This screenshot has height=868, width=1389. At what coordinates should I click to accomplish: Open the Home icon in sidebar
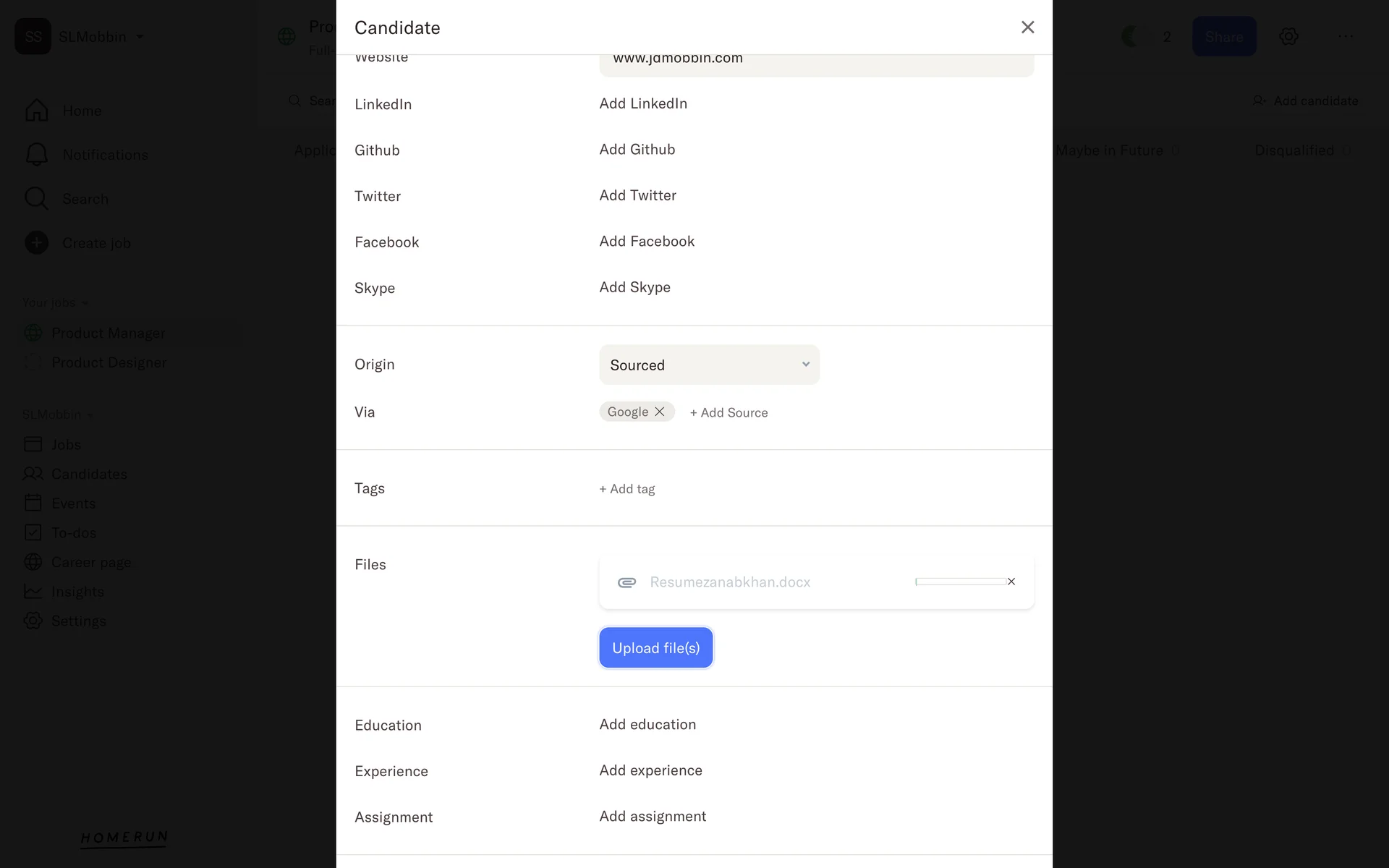tap(36, 111)
